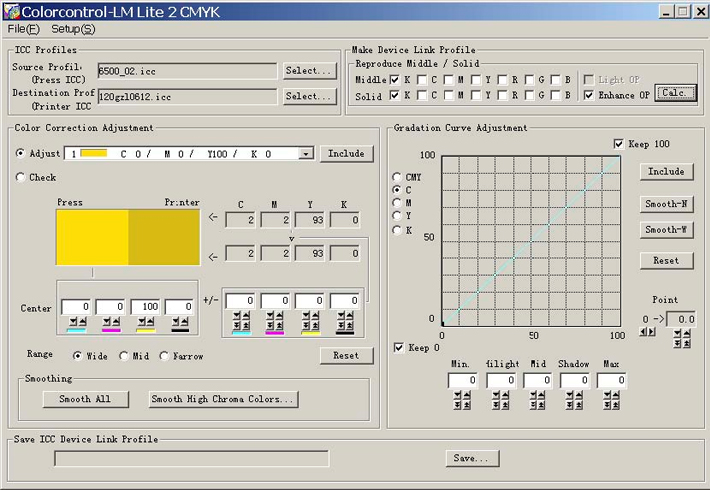Viewport: 710px width, 490px height.
Task: Toggle the Solid K checkbox
Action: pyautogui.click(x=395, y=95)
